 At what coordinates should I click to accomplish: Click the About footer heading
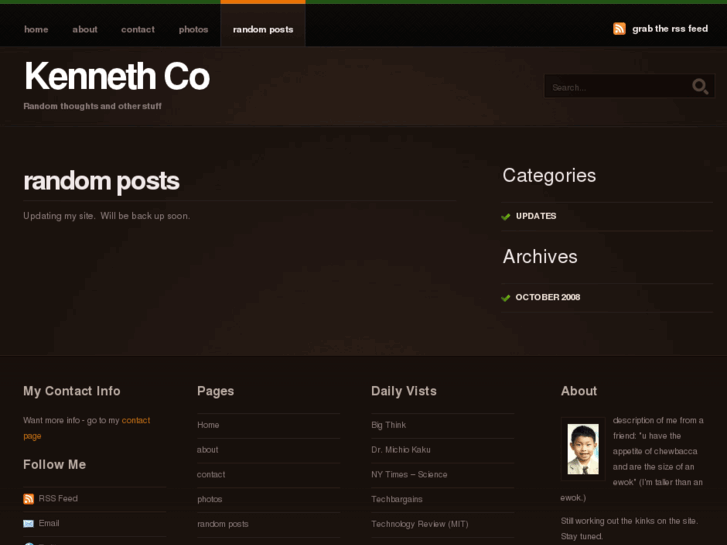pyautogui.click(x=579, y=391)
